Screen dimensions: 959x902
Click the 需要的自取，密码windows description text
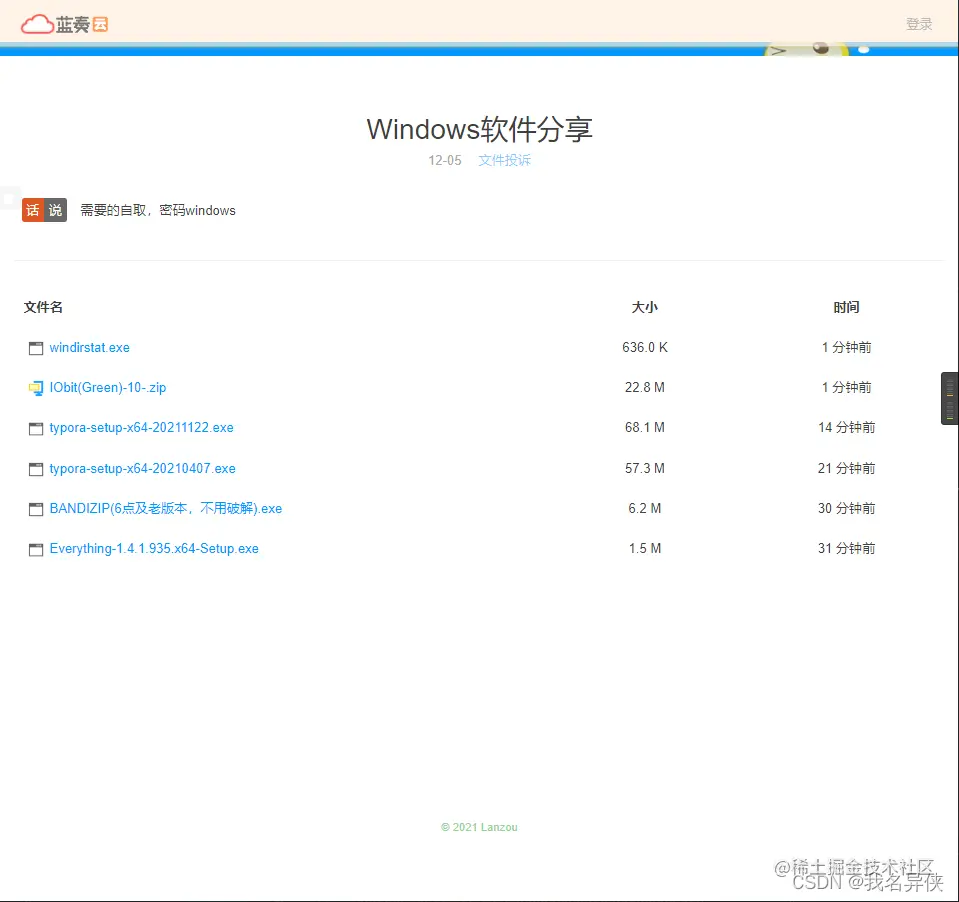point(158,210)
